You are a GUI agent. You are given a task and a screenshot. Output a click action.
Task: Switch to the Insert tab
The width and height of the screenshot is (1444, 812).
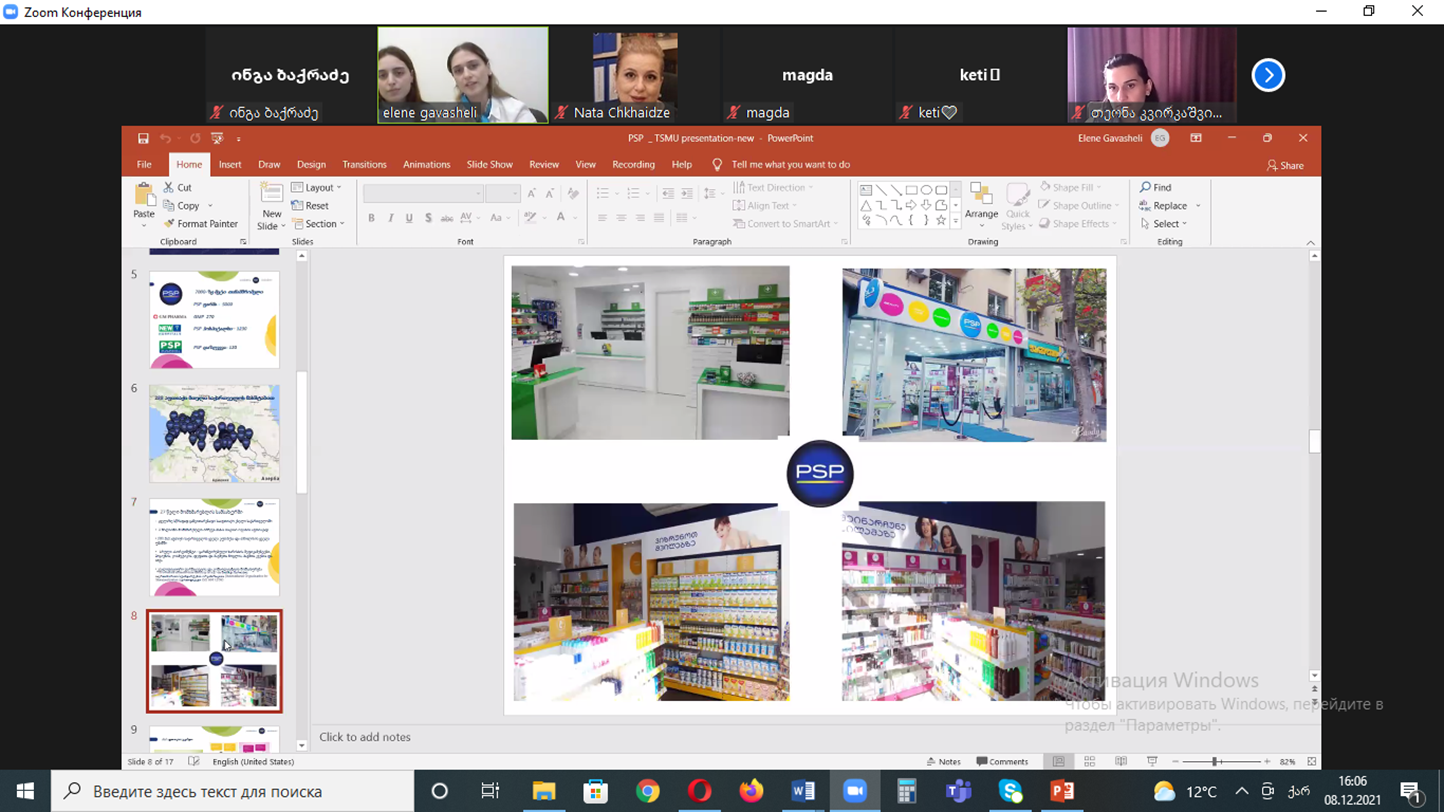click(x=230, y=165)
